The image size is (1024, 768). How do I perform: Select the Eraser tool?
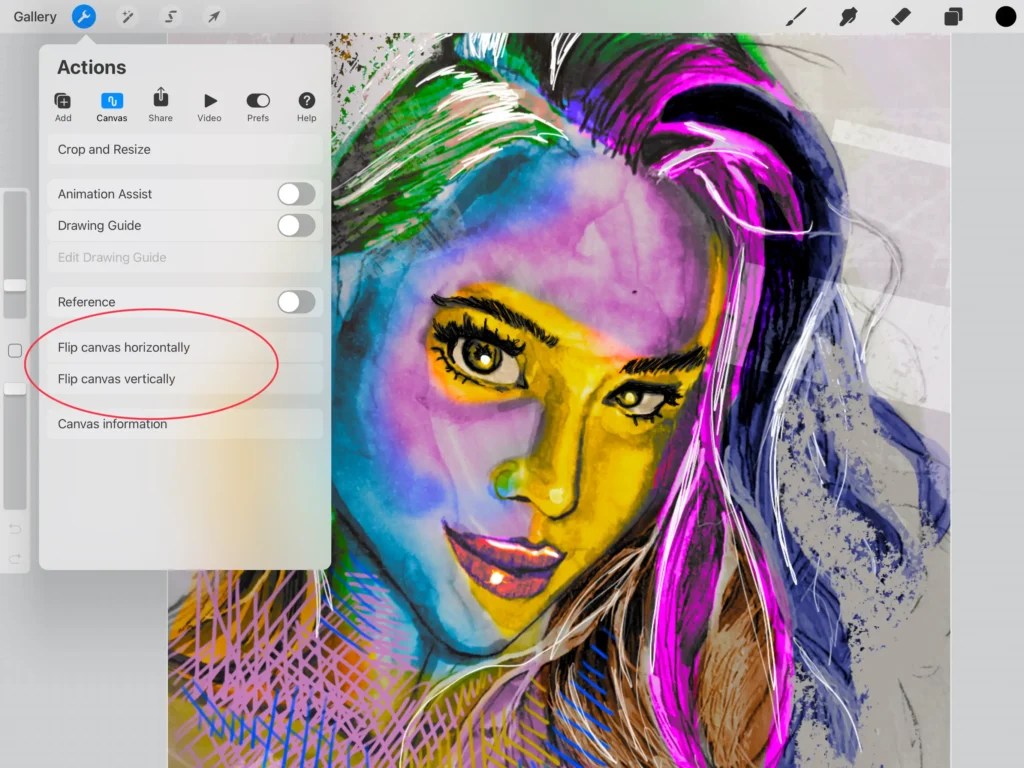click(x=899, y=16)
